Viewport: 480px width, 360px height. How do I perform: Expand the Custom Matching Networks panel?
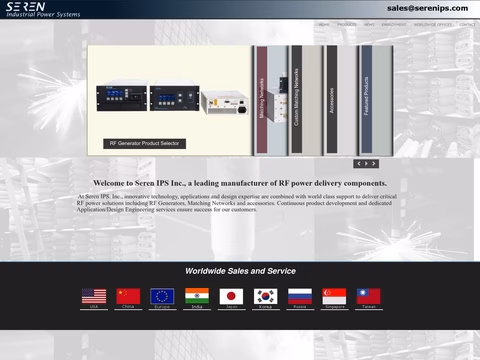coord(297,99)
